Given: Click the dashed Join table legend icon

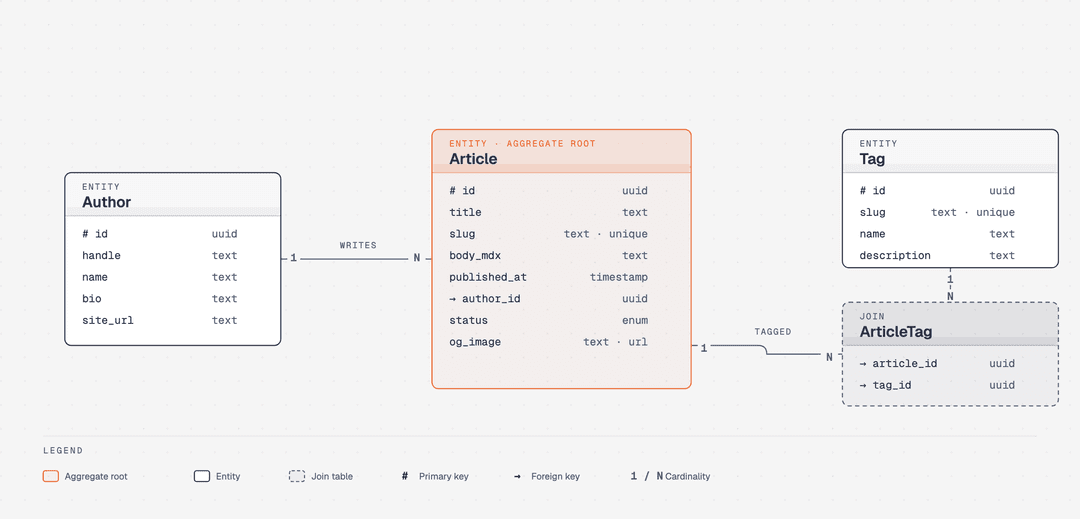Looking at the screenshot, I should (x=297, y=476).
